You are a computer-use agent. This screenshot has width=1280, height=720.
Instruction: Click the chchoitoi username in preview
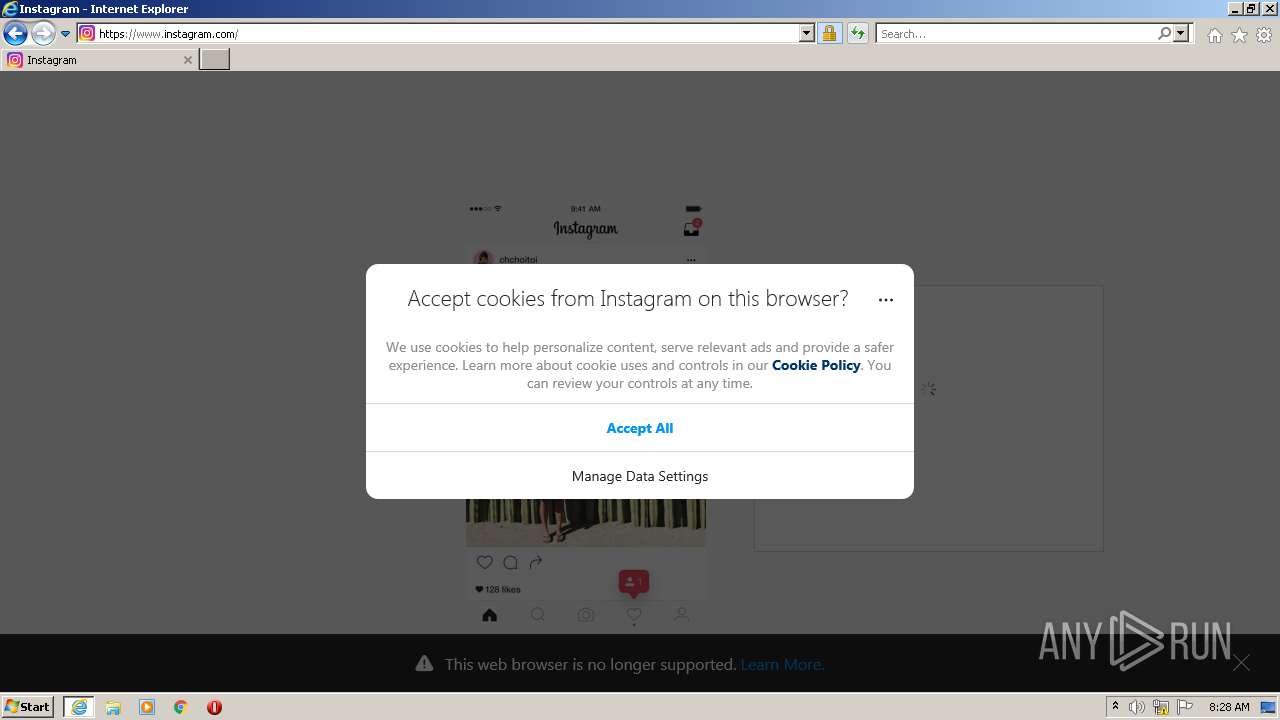(x=518, y=260)
